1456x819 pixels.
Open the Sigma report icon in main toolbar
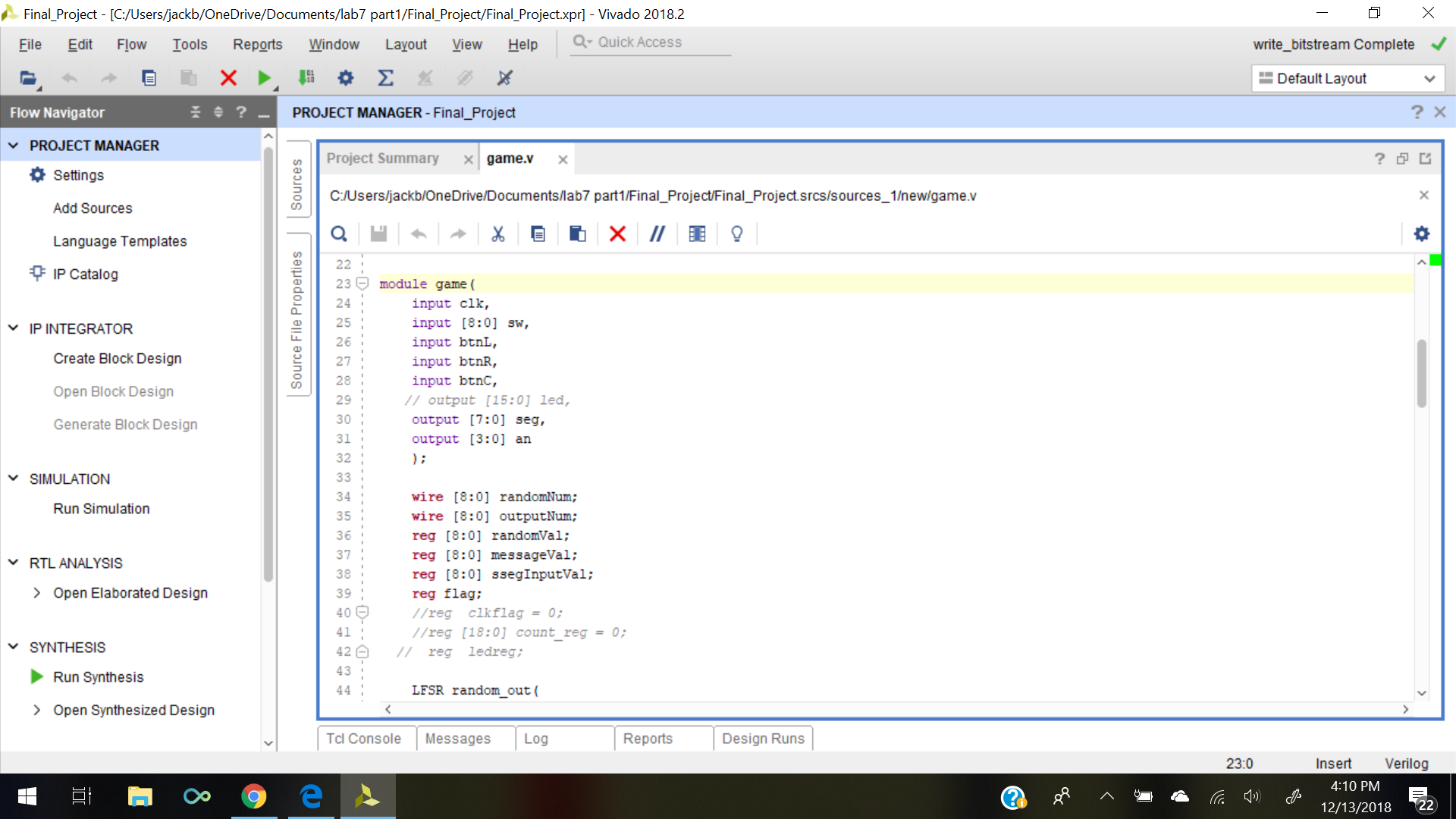[x=385, y=78]
